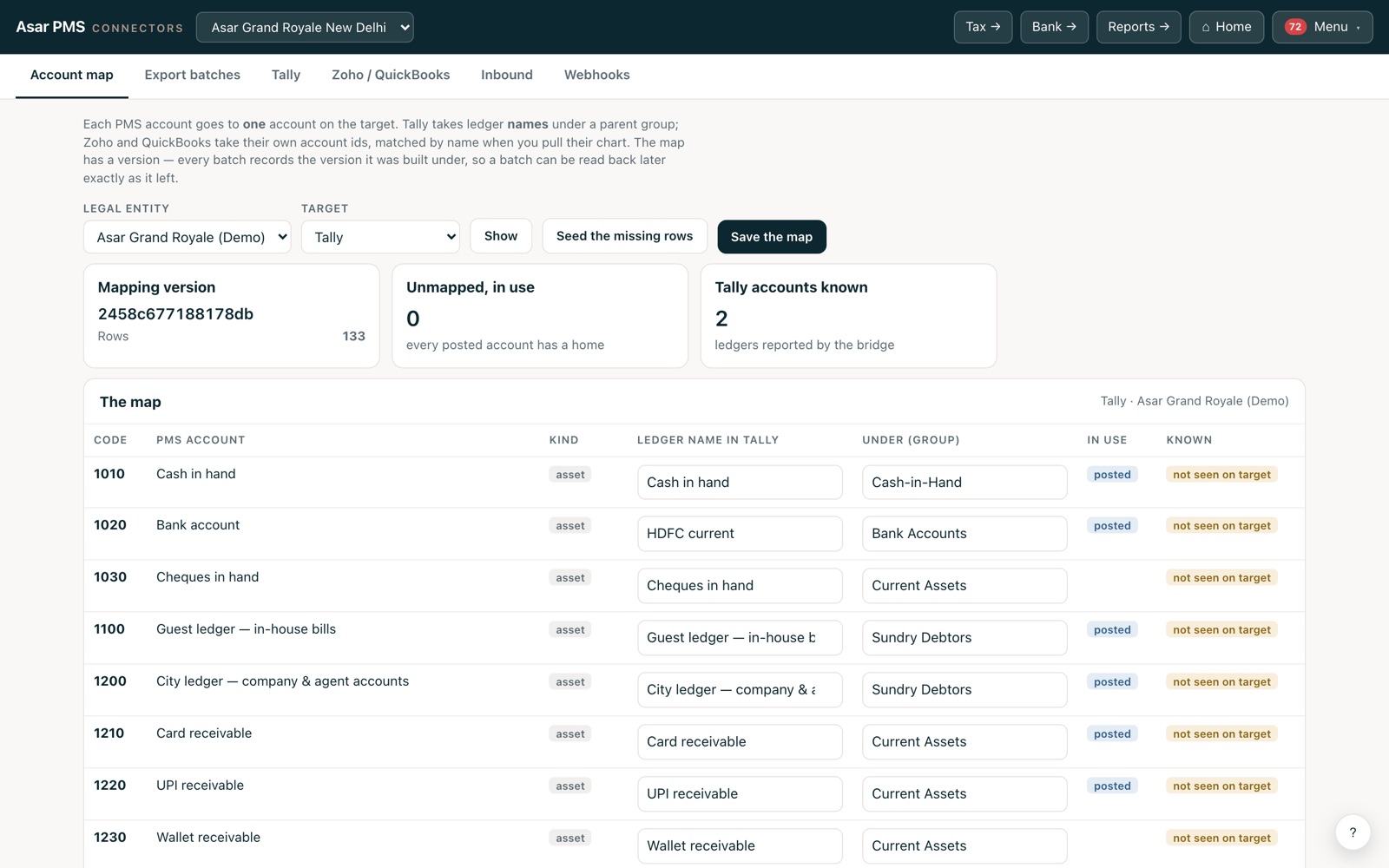Open the Webhooks tab
Viewport: 1389px width, 868px height.
point(597,75)
